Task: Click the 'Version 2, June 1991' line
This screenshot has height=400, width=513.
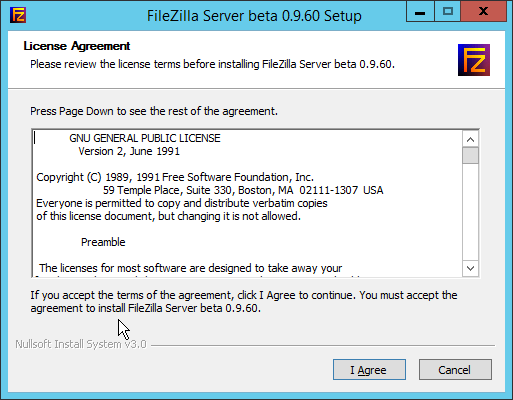Action: point(129,151)
